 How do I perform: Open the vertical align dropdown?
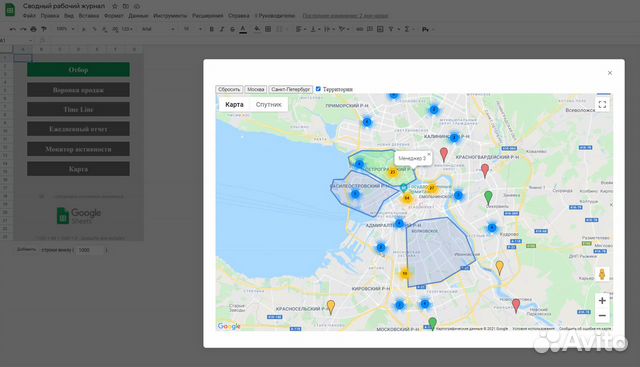click(x=315, y=29)
